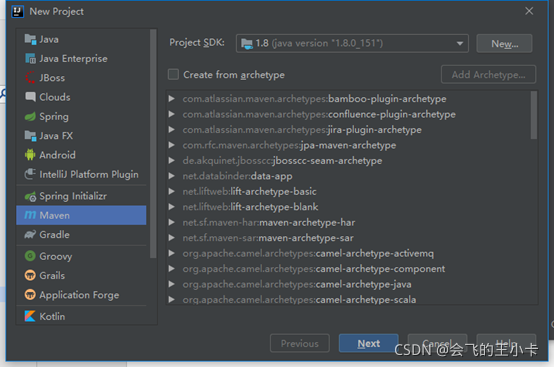
Task: Click the SDK folder icon in combo box
Action: click(x=247, y=44)
